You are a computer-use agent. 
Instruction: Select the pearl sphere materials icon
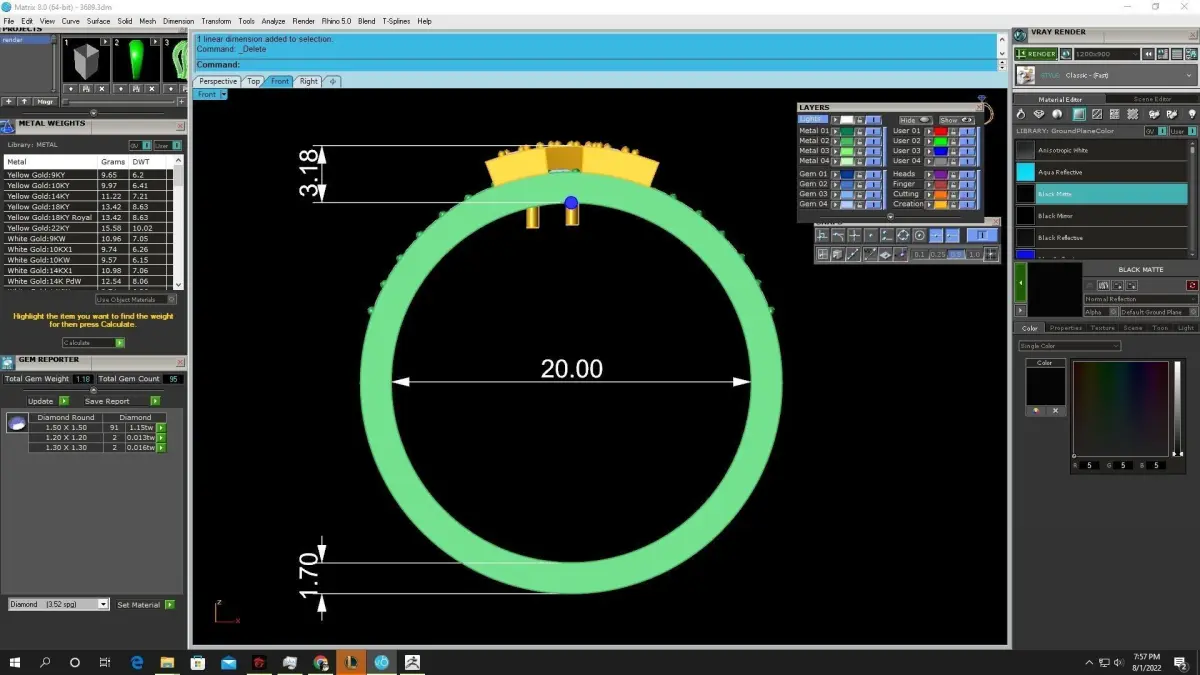(x=1057, y=114)
